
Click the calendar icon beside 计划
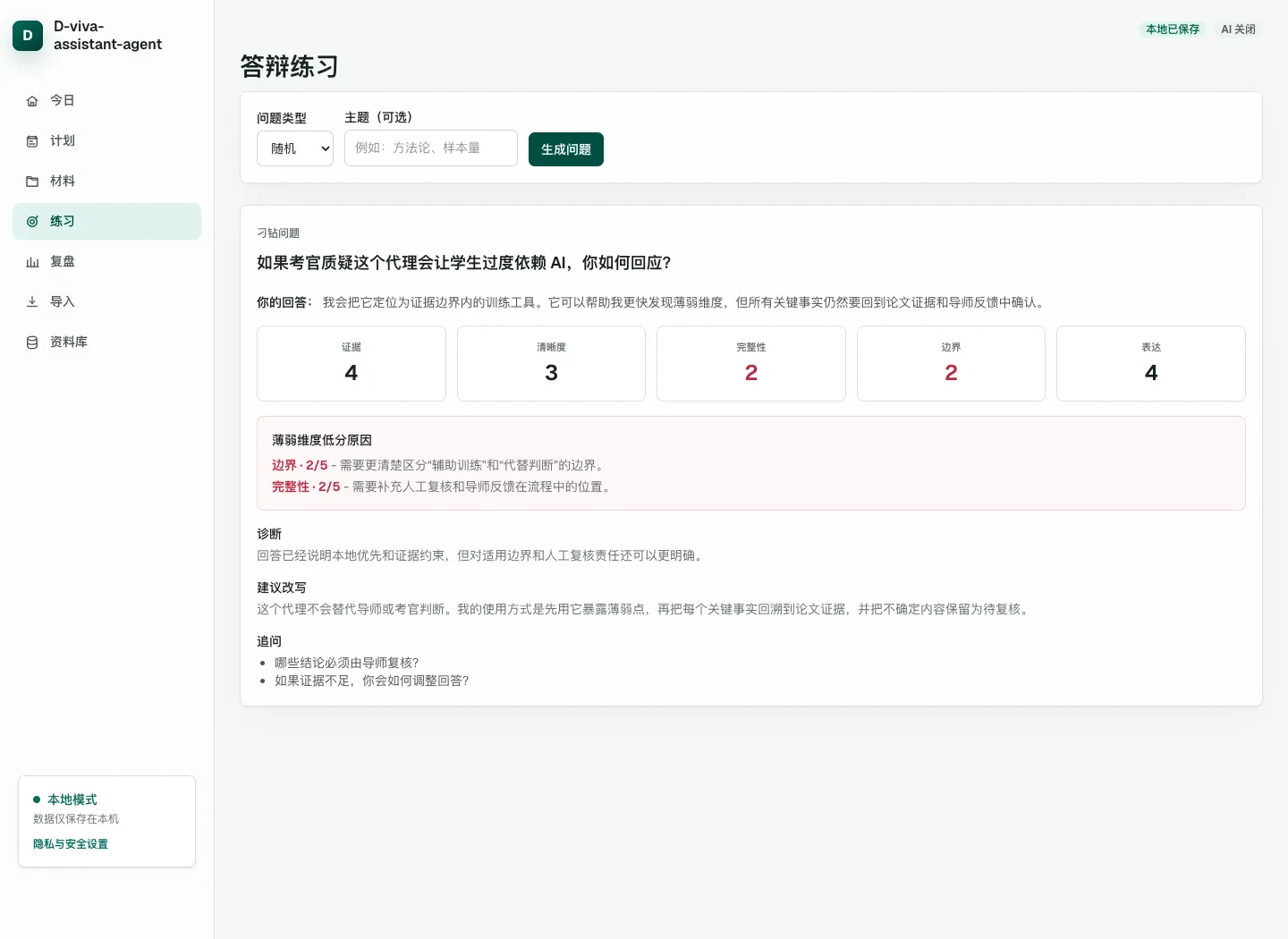coord(32,141)
